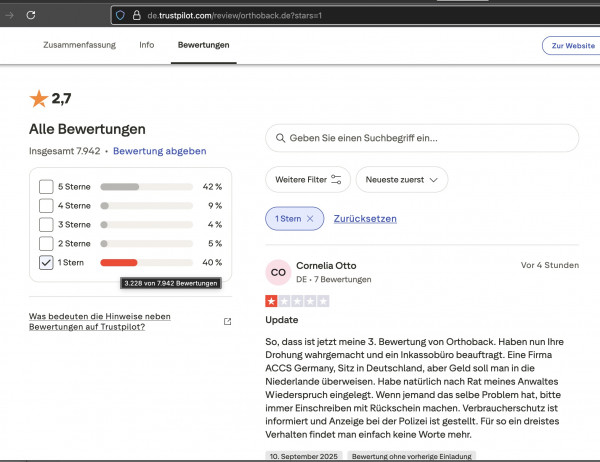The height and width of the screenshot is (462, 600).
Task: Click the 40 % value for 1 Stern
Action: pyautogui.click(x=212, y=263)
